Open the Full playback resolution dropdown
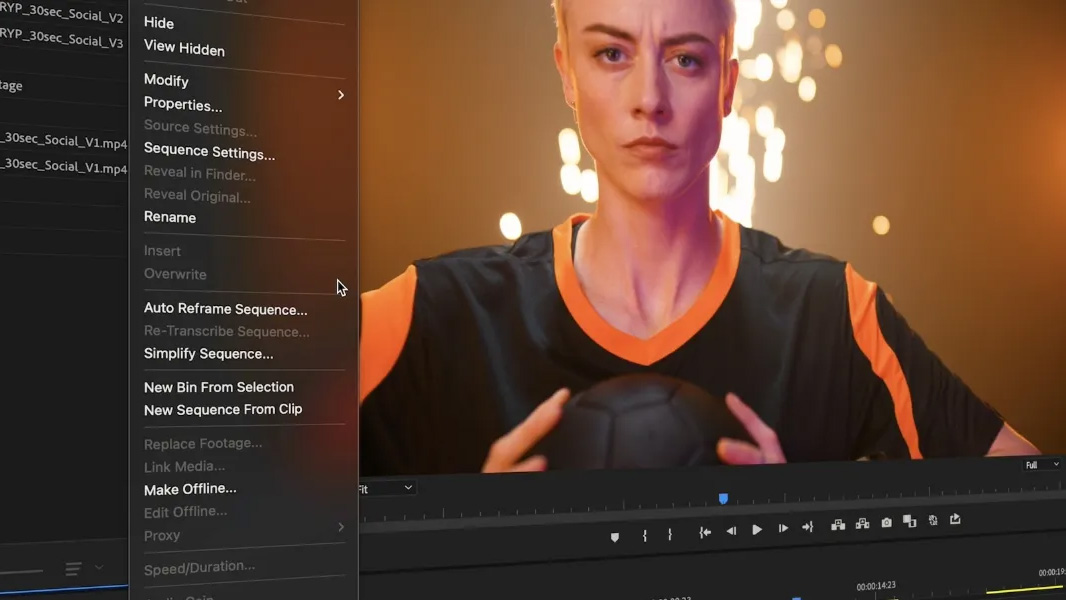The height and width of the screenshot is (600, 1066). (x=1041, y=465)
